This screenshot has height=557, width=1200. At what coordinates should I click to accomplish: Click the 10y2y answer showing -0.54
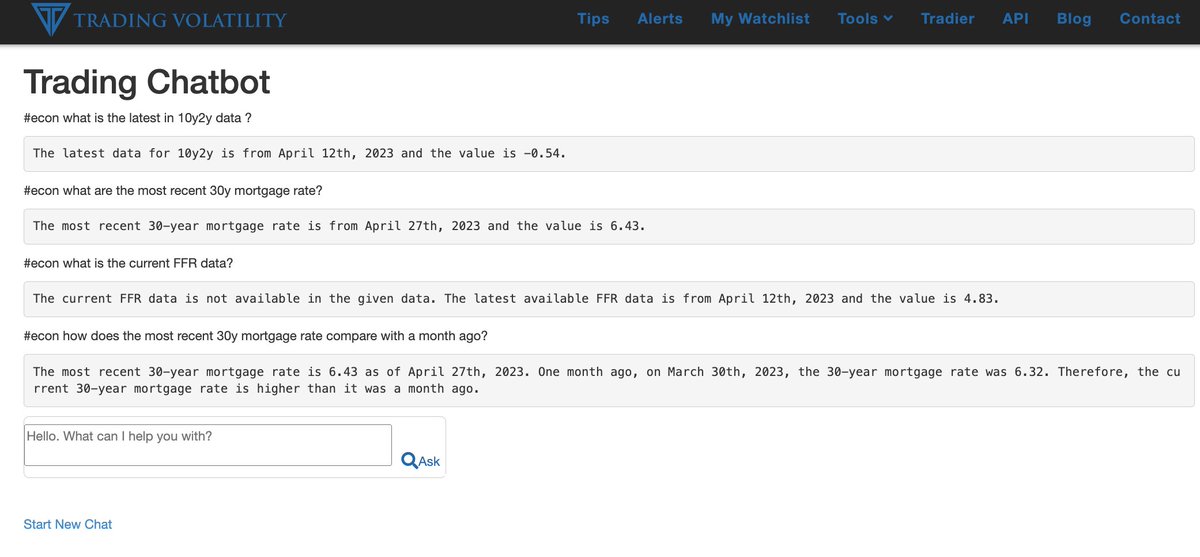tap(609, 153)
